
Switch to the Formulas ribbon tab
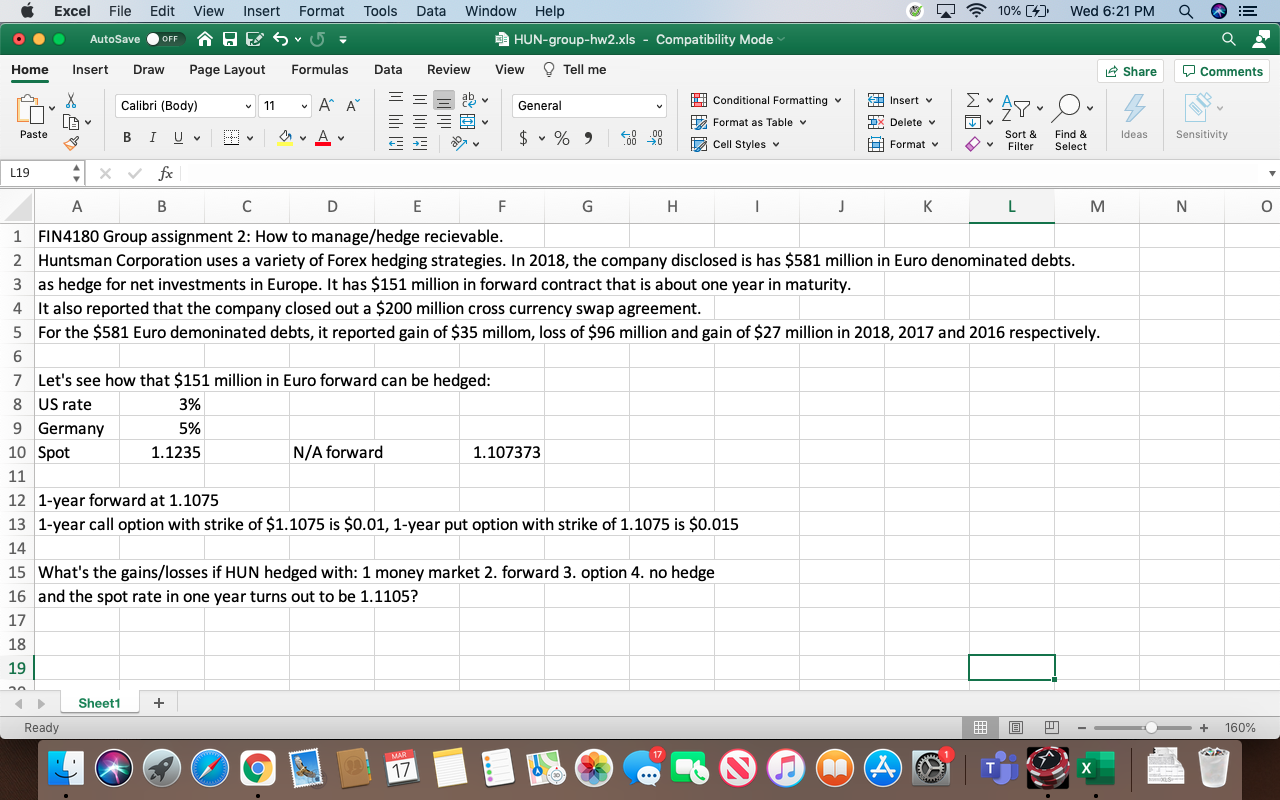(320, 70)
